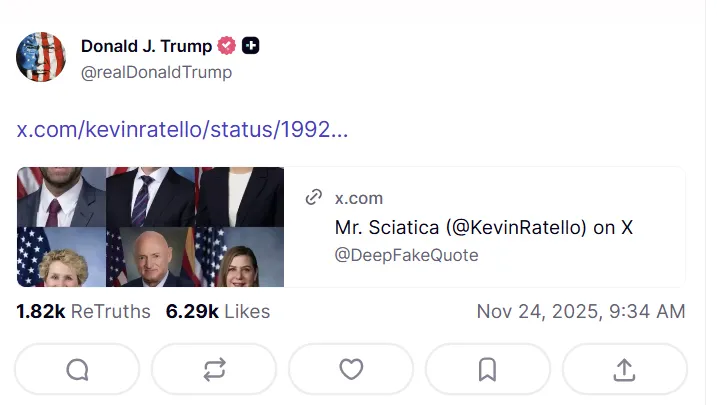This screenshot has width=717, height=405.
Task: View the 1.82k ReTruths list
Action: (83, 312)
